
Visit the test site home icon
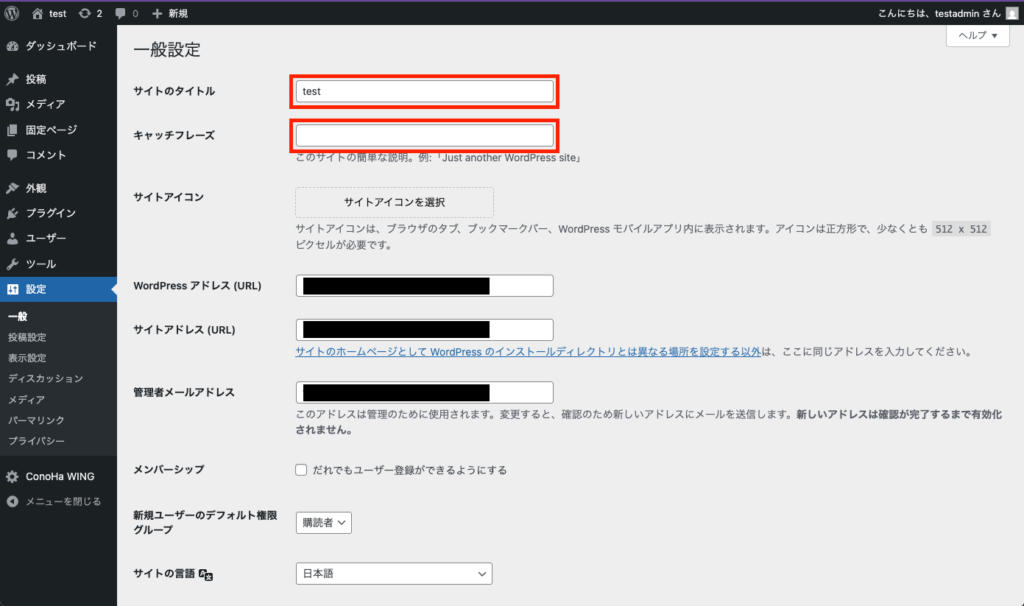click(37, 13)
